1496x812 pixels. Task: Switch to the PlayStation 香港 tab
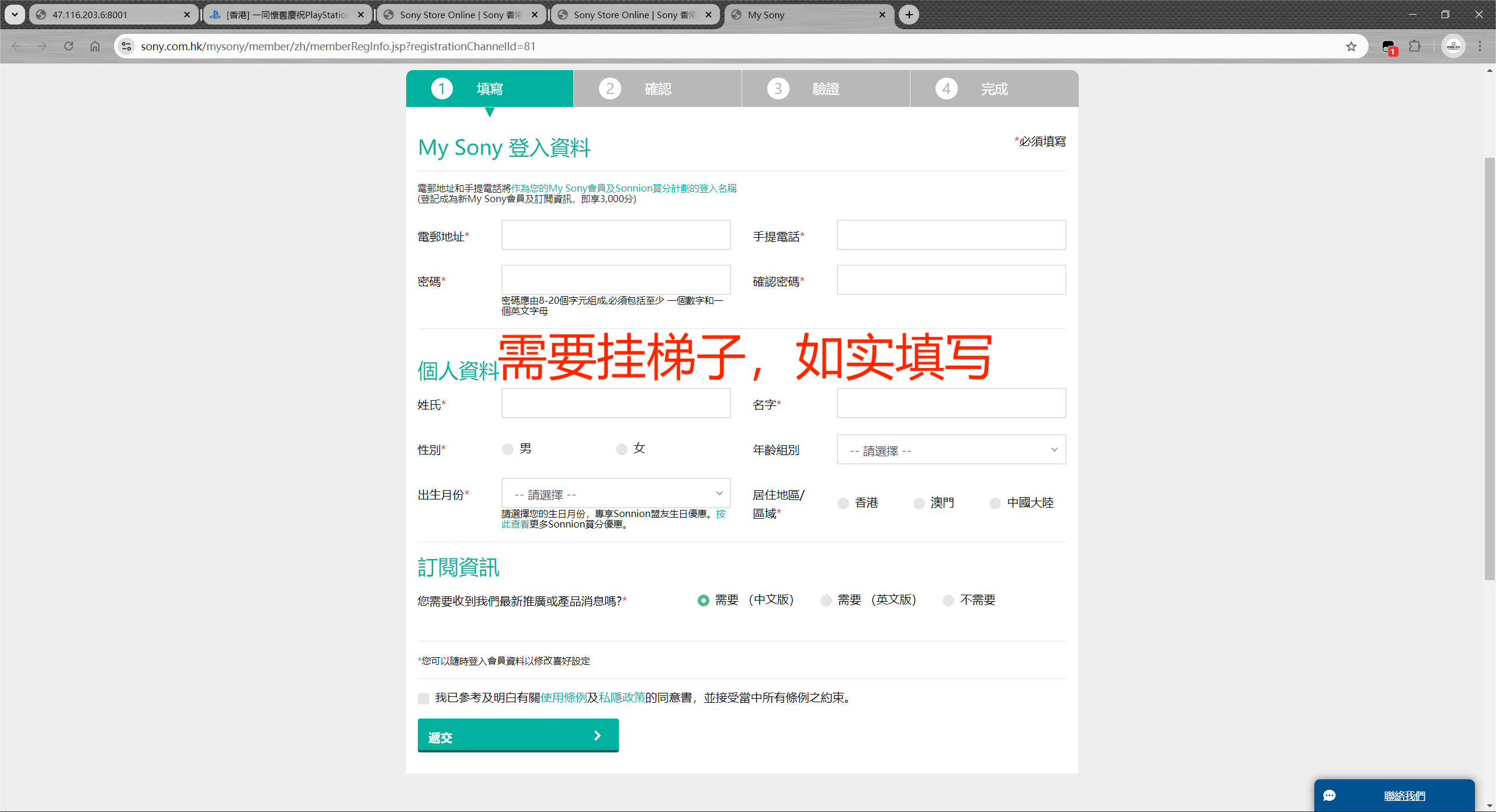click(x=286, y=15)
